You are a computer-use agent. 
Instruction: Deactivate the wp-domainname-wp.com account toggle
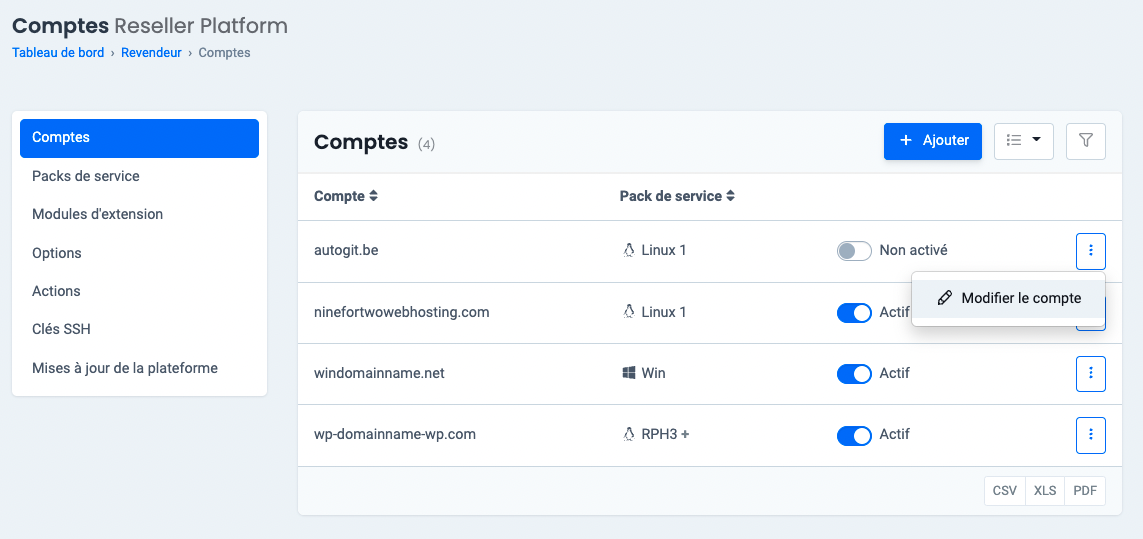pos(854,435)
